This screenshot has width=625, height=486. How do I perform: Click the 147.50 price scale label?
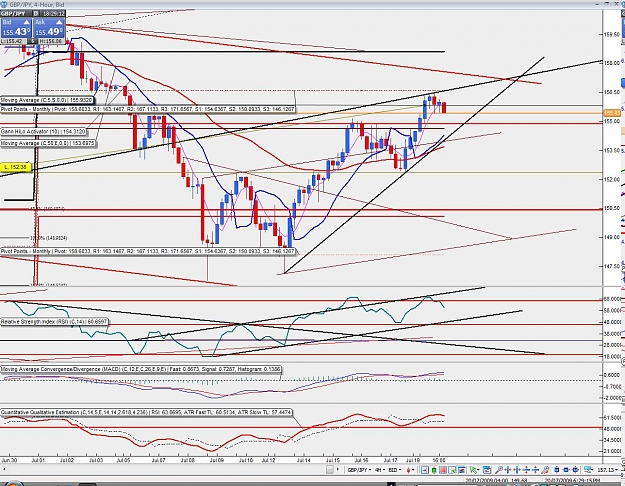pyautogui.click(x=612, y=266)
